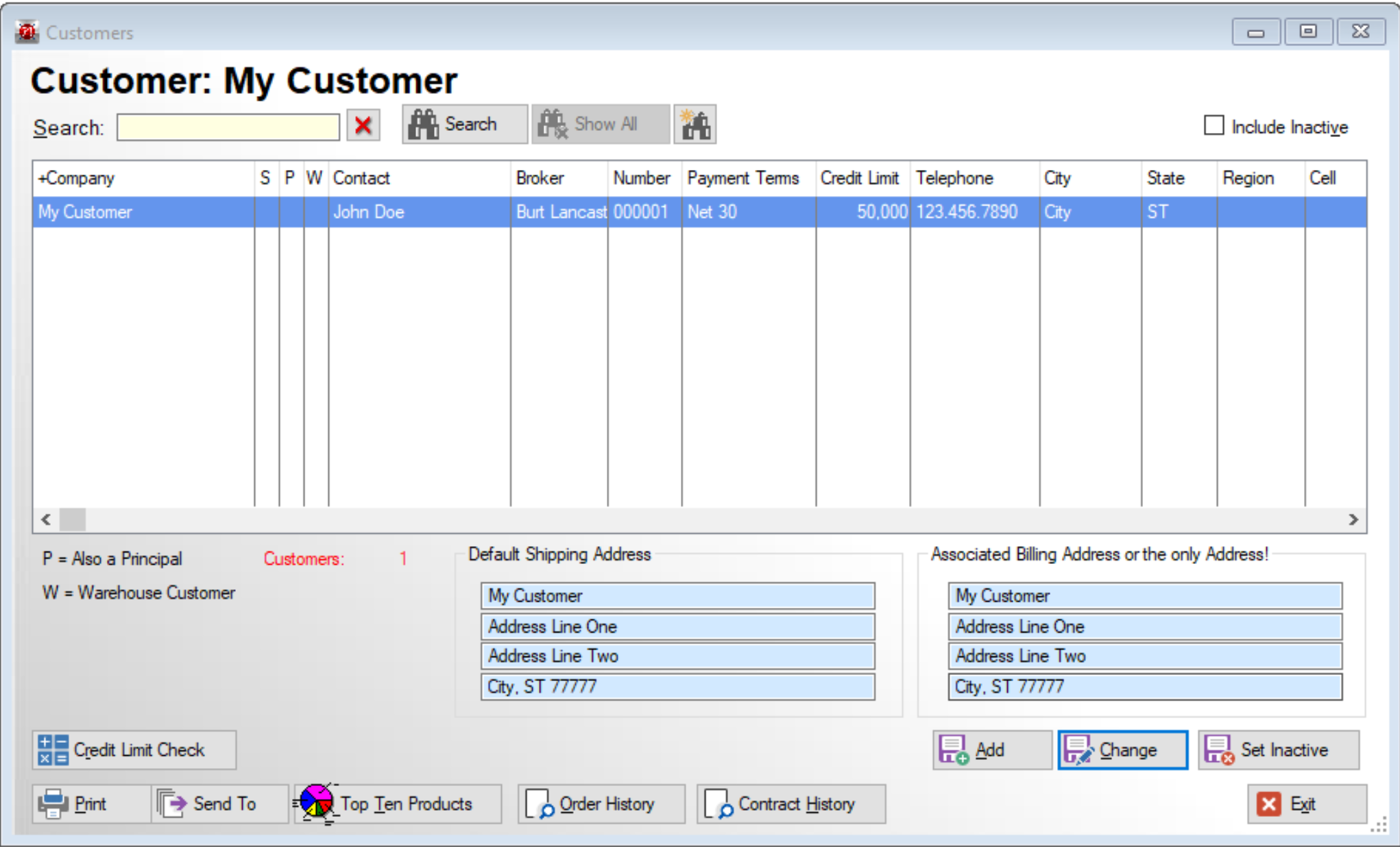Viewport: 1400px width, 847px height.
Task: Click the Cell column header
Action: point(1335,178)
